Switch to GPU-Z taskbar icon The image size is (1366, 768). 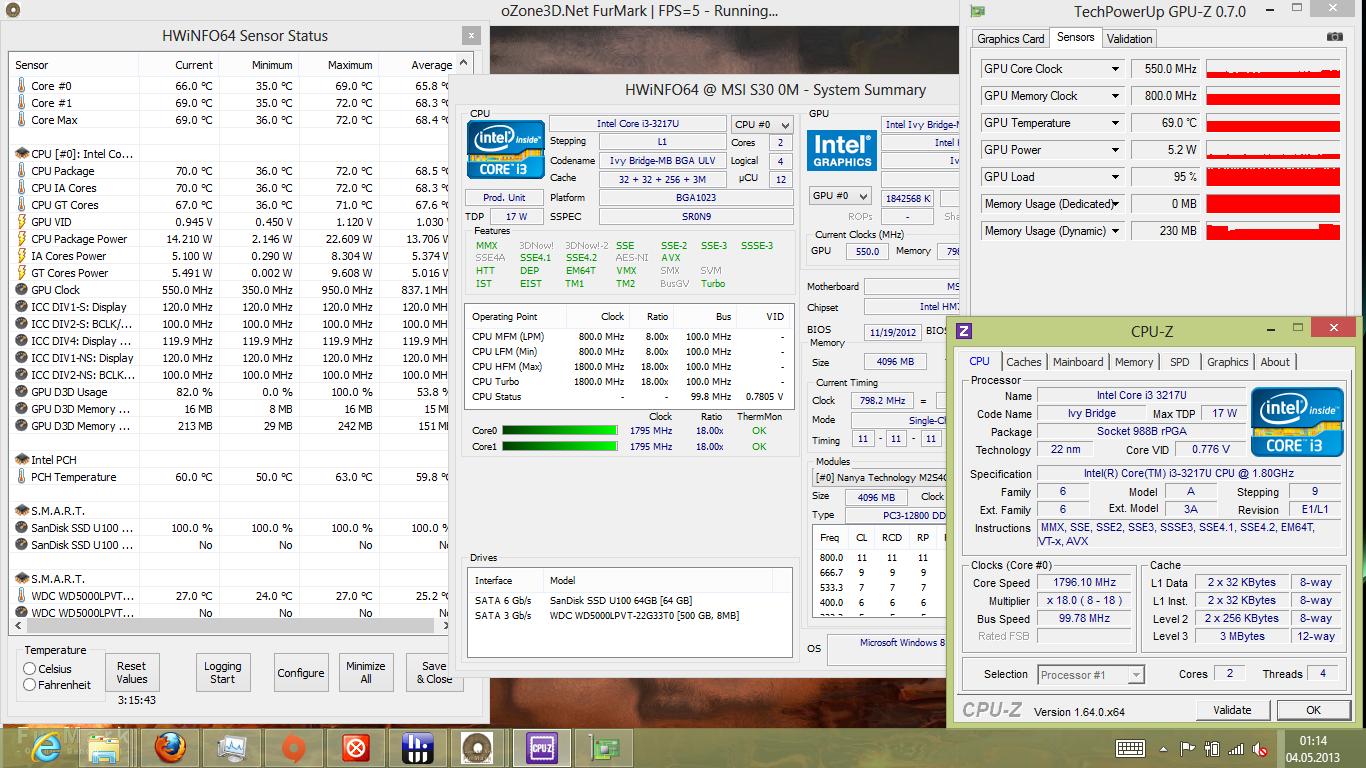coord(603,747)
